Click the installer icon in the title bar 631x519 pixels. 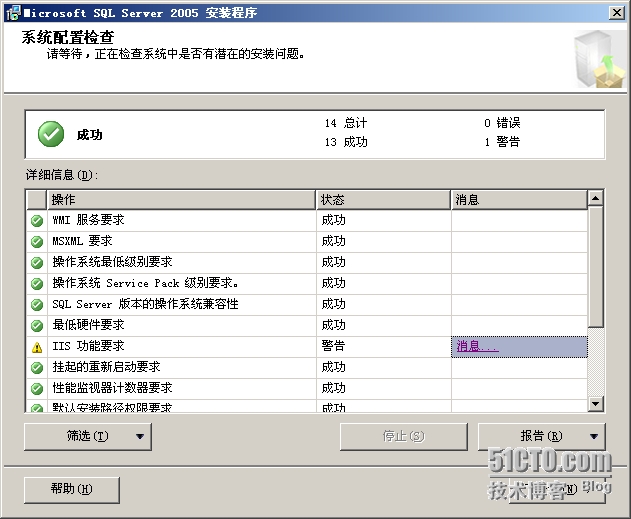point(13,13)
